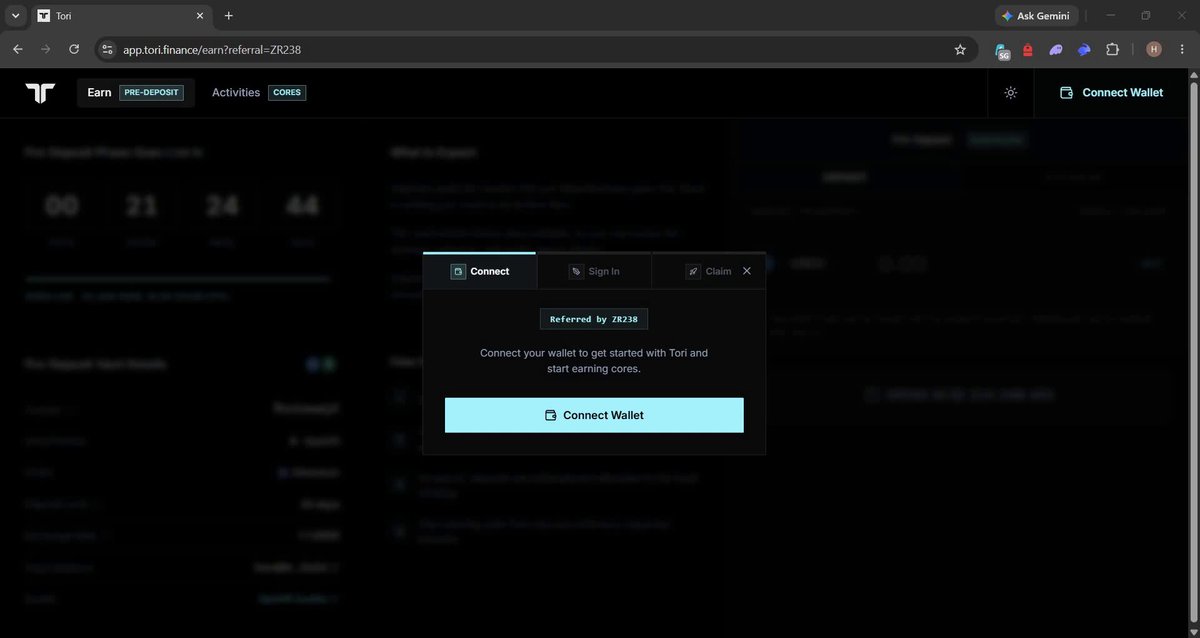Close the Tori browser tab
This screenshot has height=638, width=1200.
(200, 16)
